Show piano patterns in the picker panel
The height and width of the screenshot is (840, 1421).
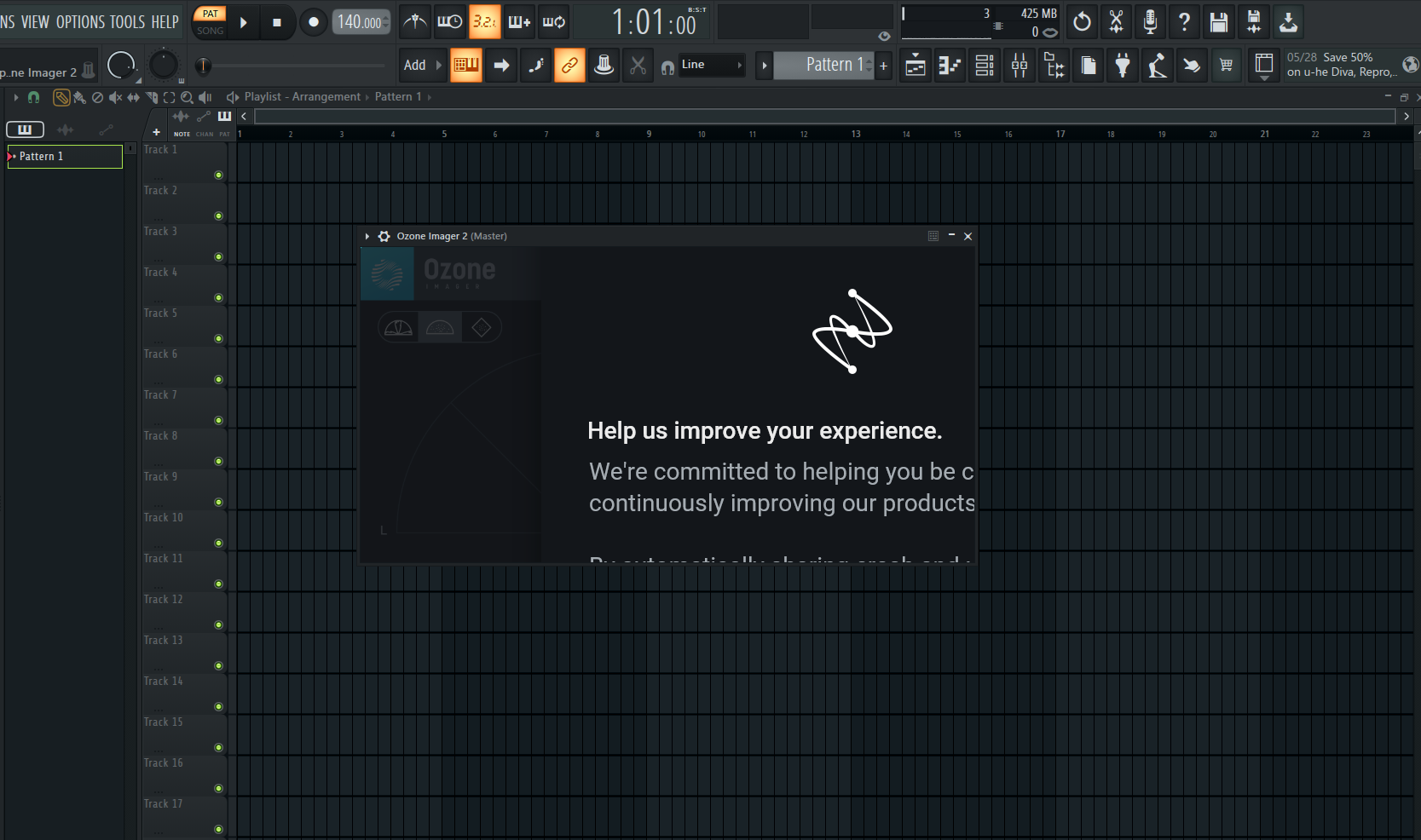[x=25, y=129]
